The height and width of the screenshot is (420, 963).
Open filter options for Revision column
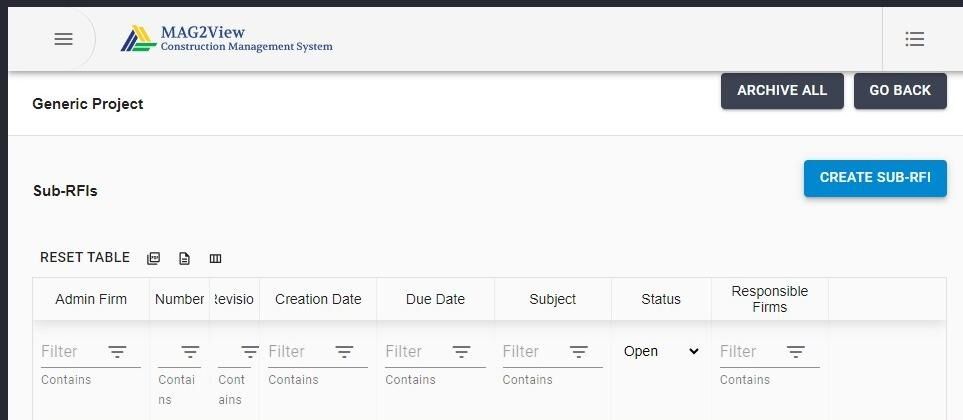[249, 351]
